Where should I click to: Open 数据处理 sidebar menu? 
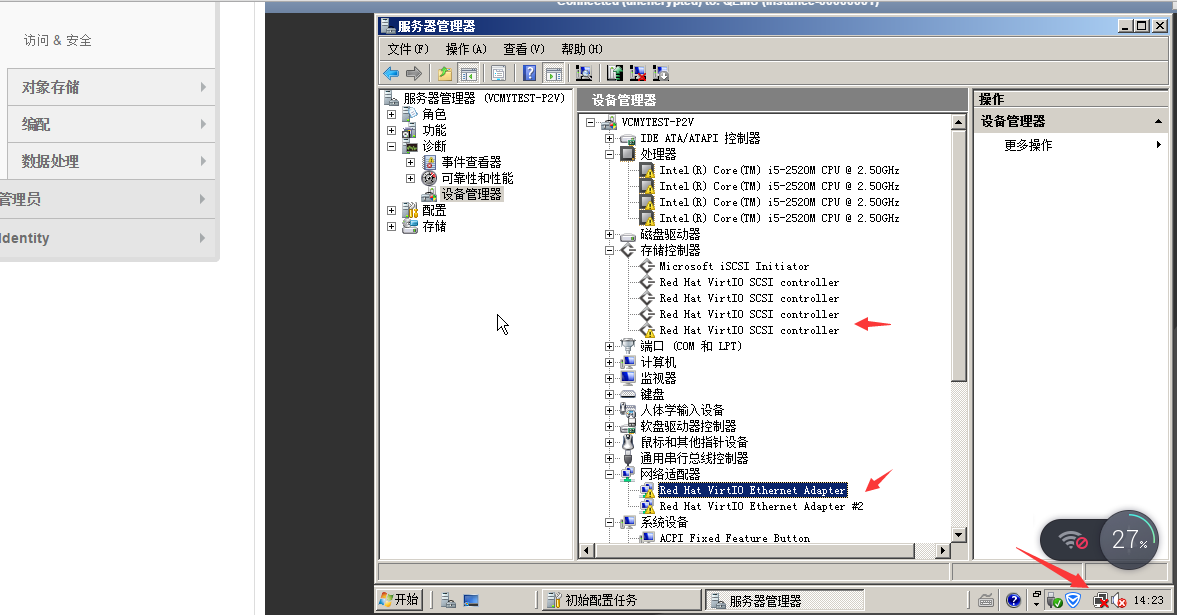111,161
